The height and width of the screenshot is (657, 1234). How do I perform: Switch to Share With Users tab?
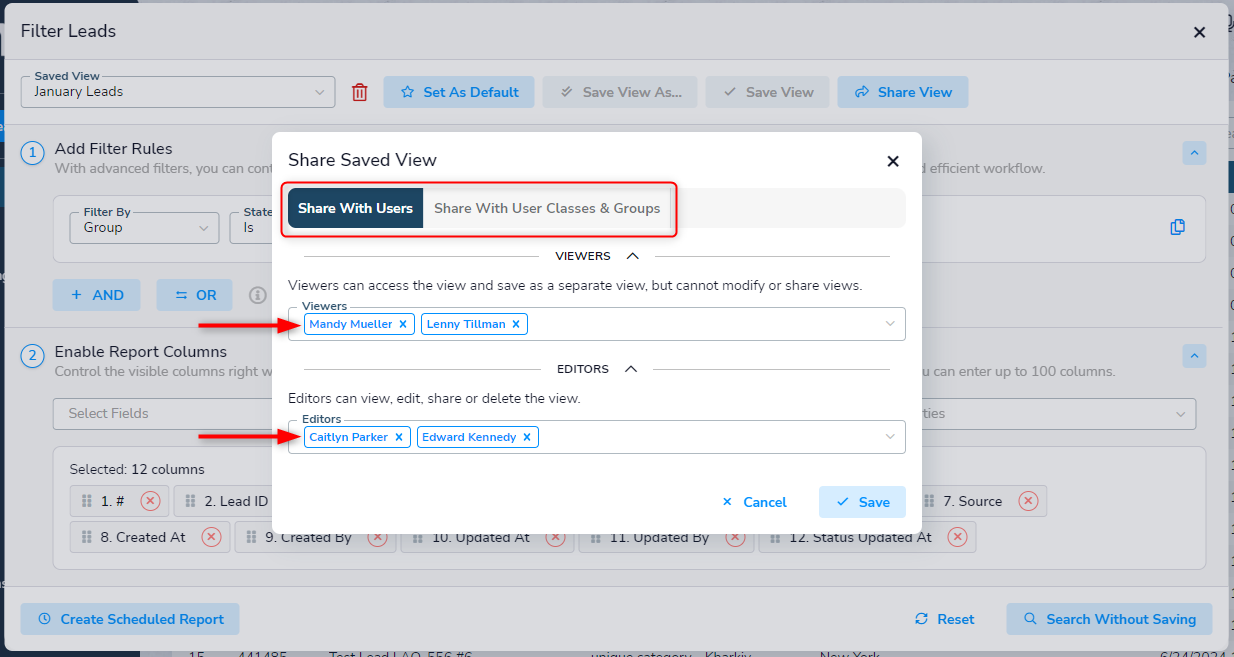(355, 208)
